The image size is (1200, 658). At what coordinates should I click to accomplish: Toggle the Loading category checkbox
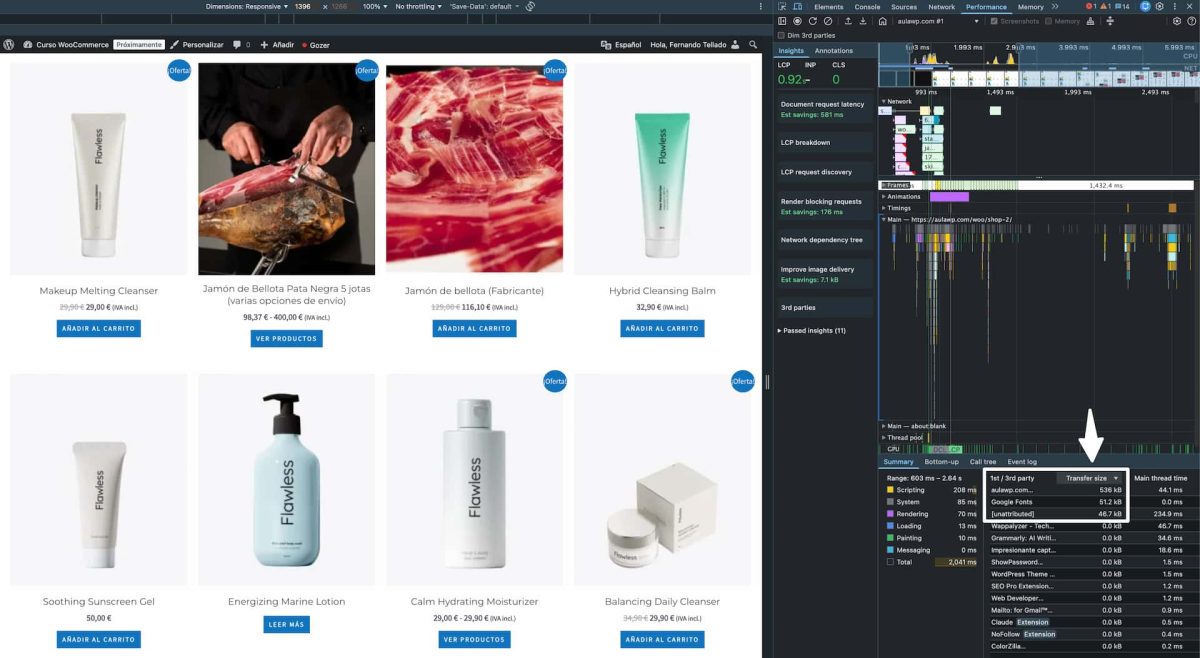pyautogui.click(x=891, y=526)
